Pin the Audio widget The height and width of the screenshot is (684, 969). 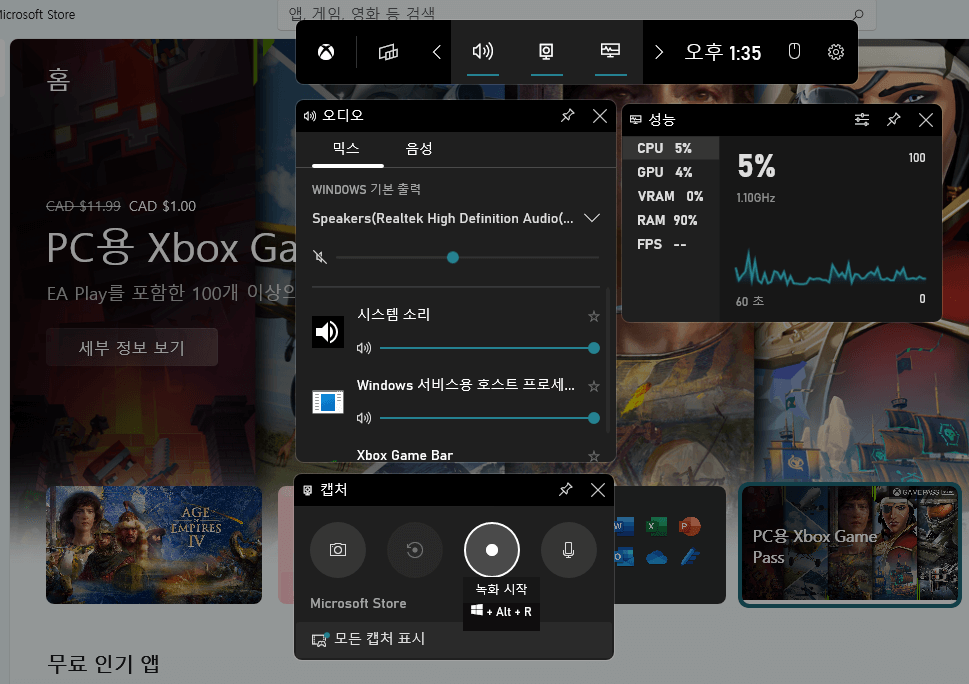point(567,116)
